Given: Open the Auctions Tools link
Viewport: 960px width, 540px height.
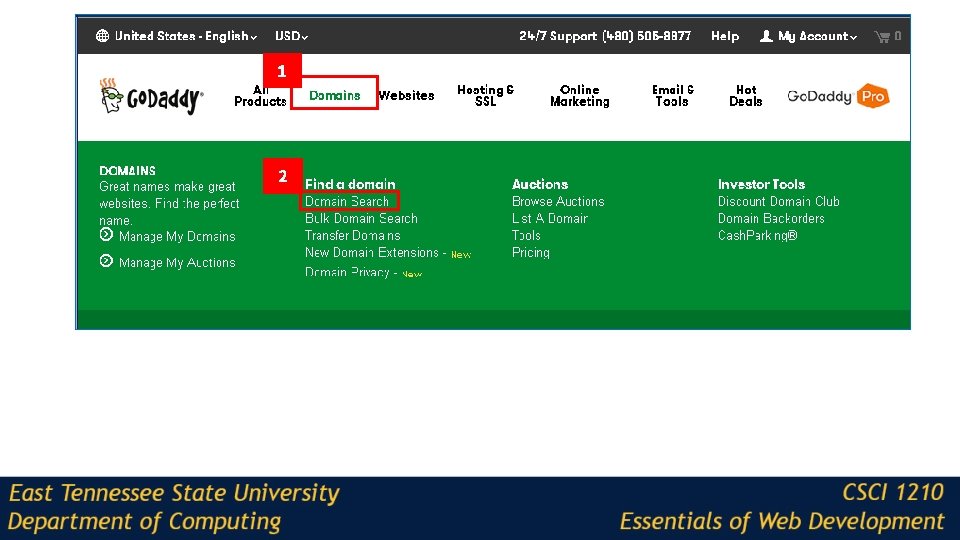Looking at the screenshot, I should tap(526, 236).
